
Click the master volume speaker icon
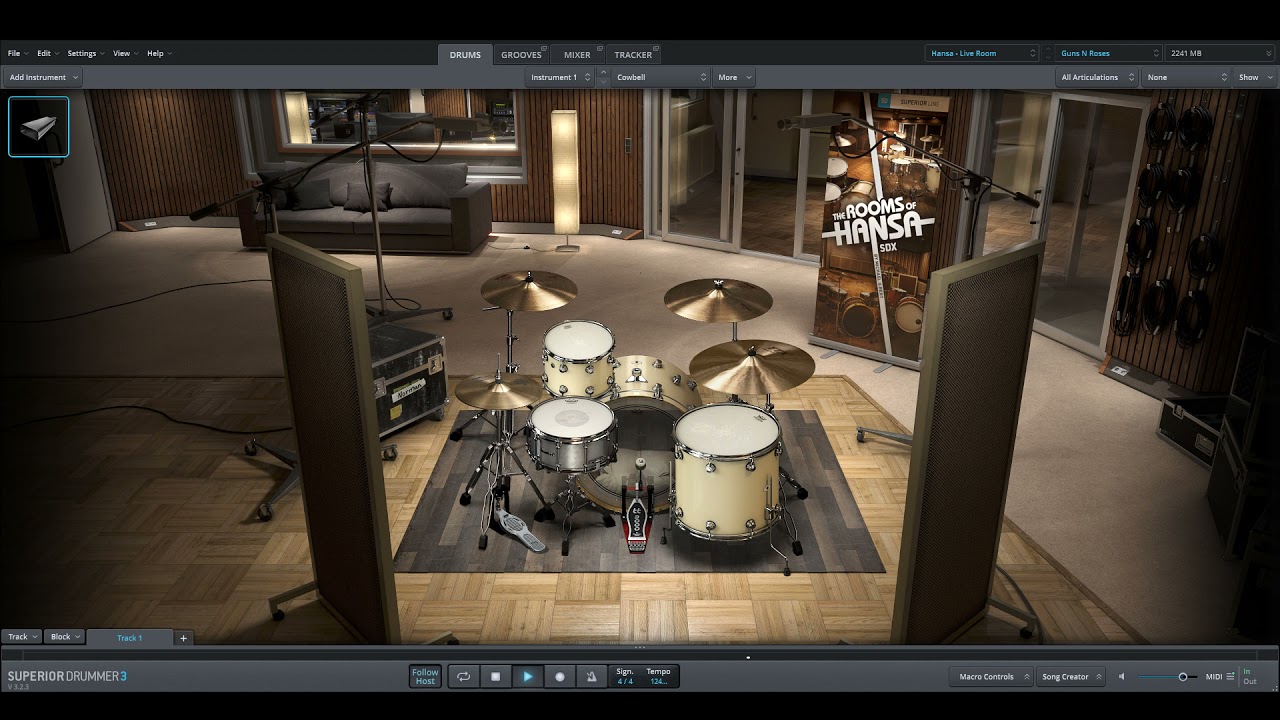(1121, 677)
